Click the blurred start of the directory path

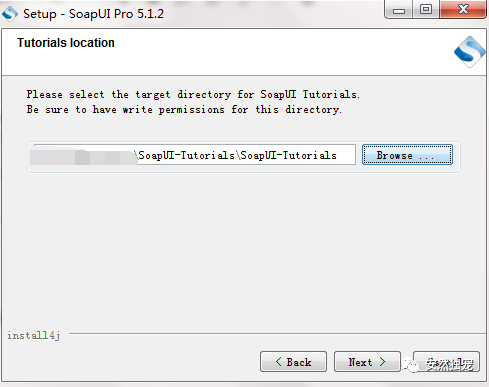click(83, 156)
